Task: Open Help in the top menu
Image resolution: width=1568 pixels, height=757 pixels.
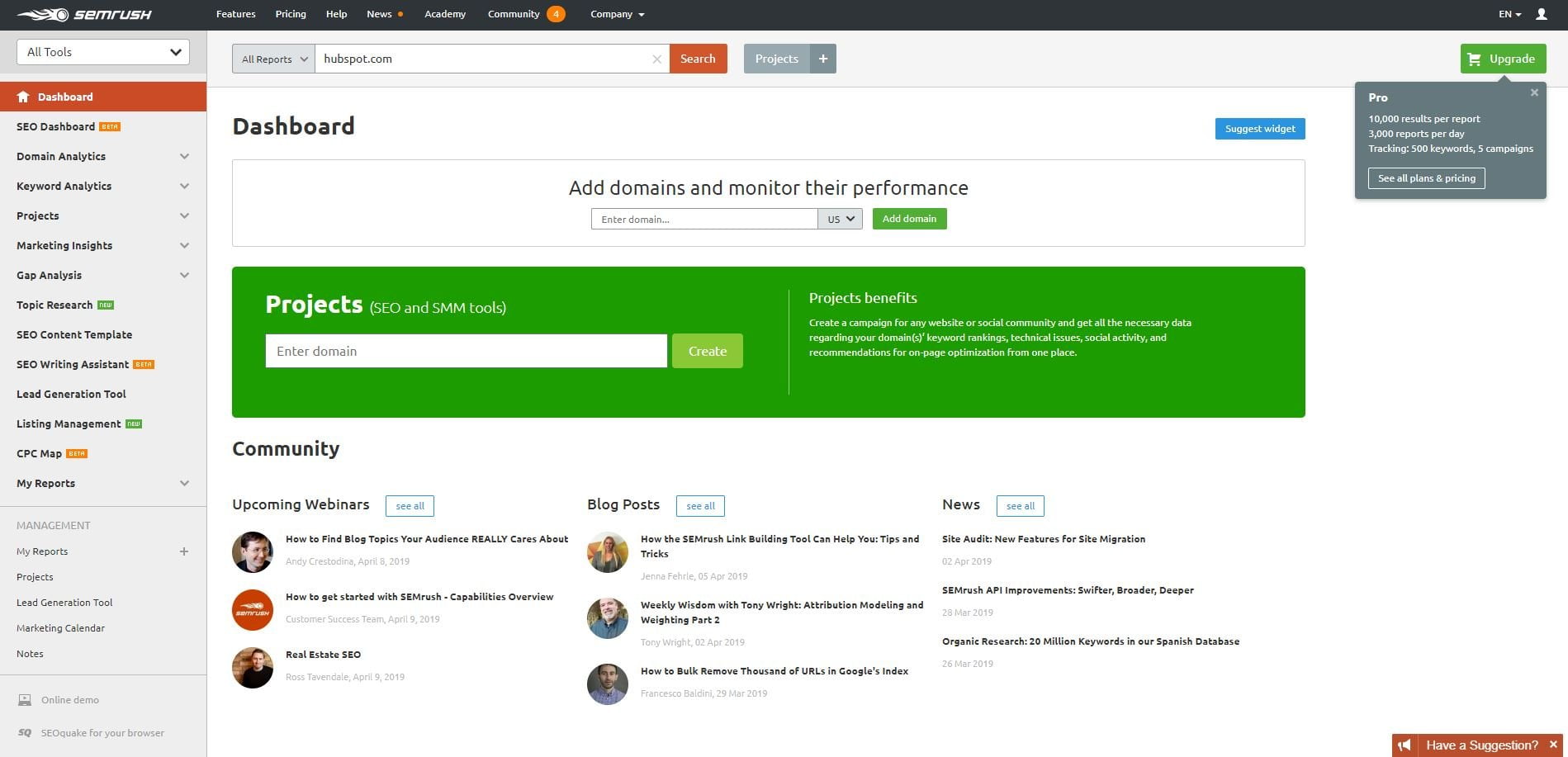Action: (336, 14)
